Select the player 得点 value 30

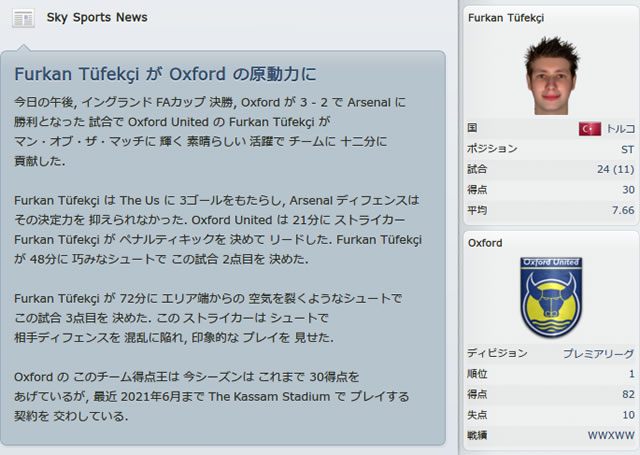628,190
